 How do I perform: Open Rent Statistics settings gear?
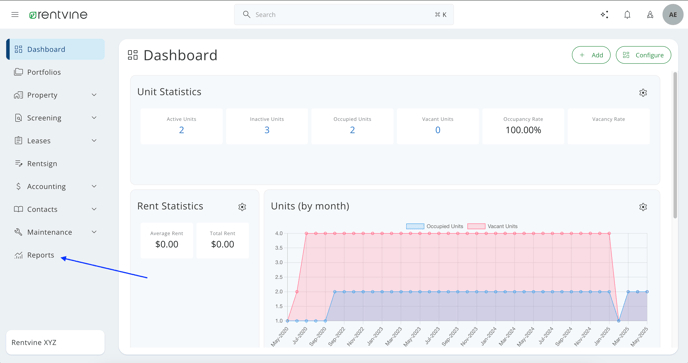pyautogui.click(x=242, y=207)
